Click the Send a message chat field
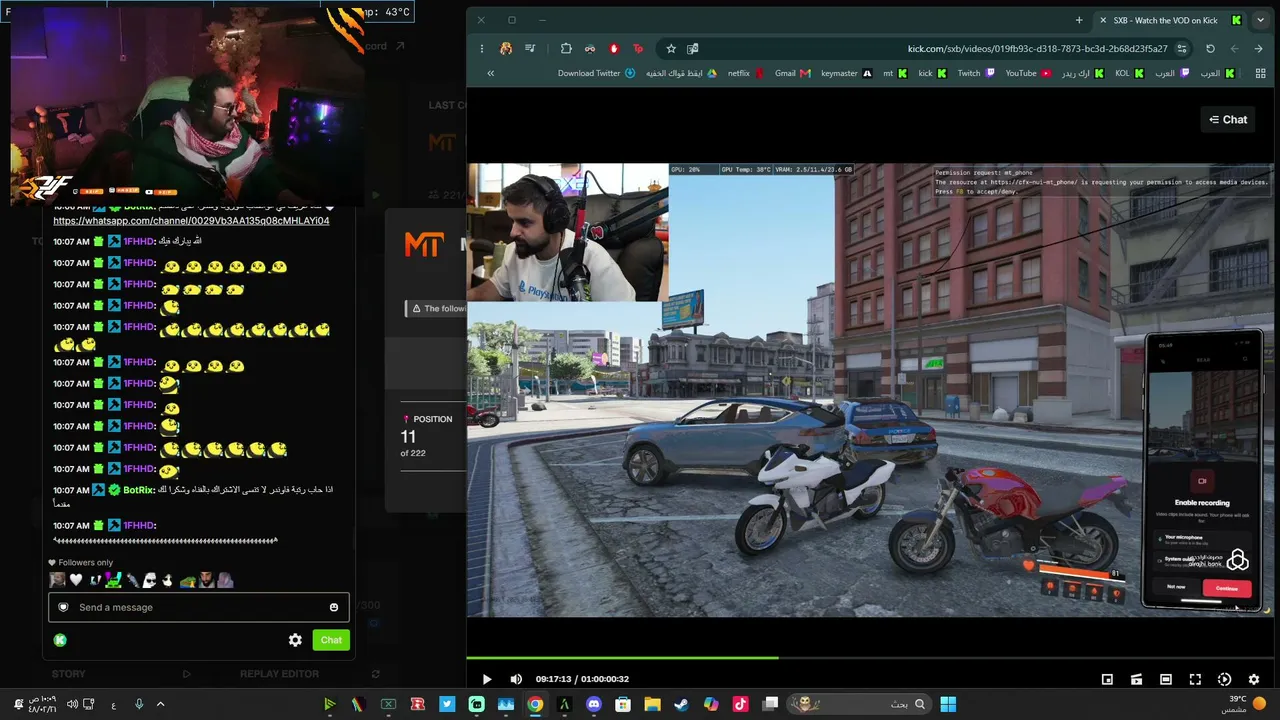This screenshot has height=720, width=1280. coord(199,607)
